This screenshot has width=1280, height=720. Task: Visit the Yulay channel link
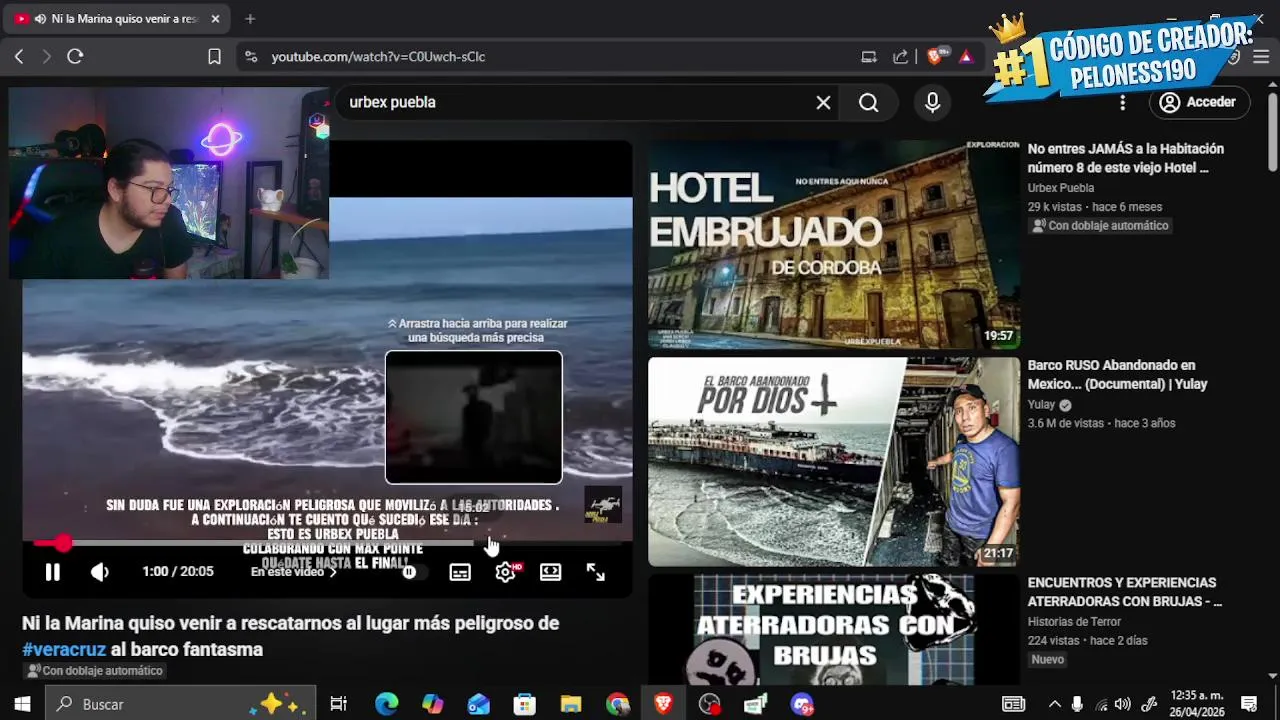(1041, 405)
